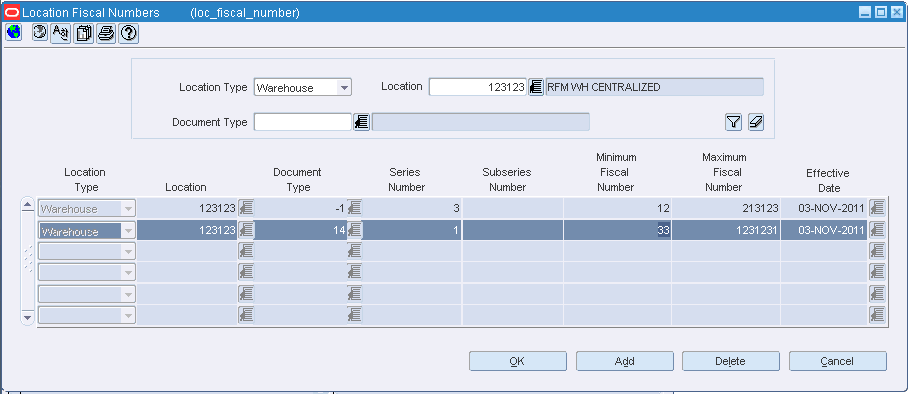Focus the Location filter field showing 123123
Viewport: 910px width, 394px height.
(x=478, y=88)
